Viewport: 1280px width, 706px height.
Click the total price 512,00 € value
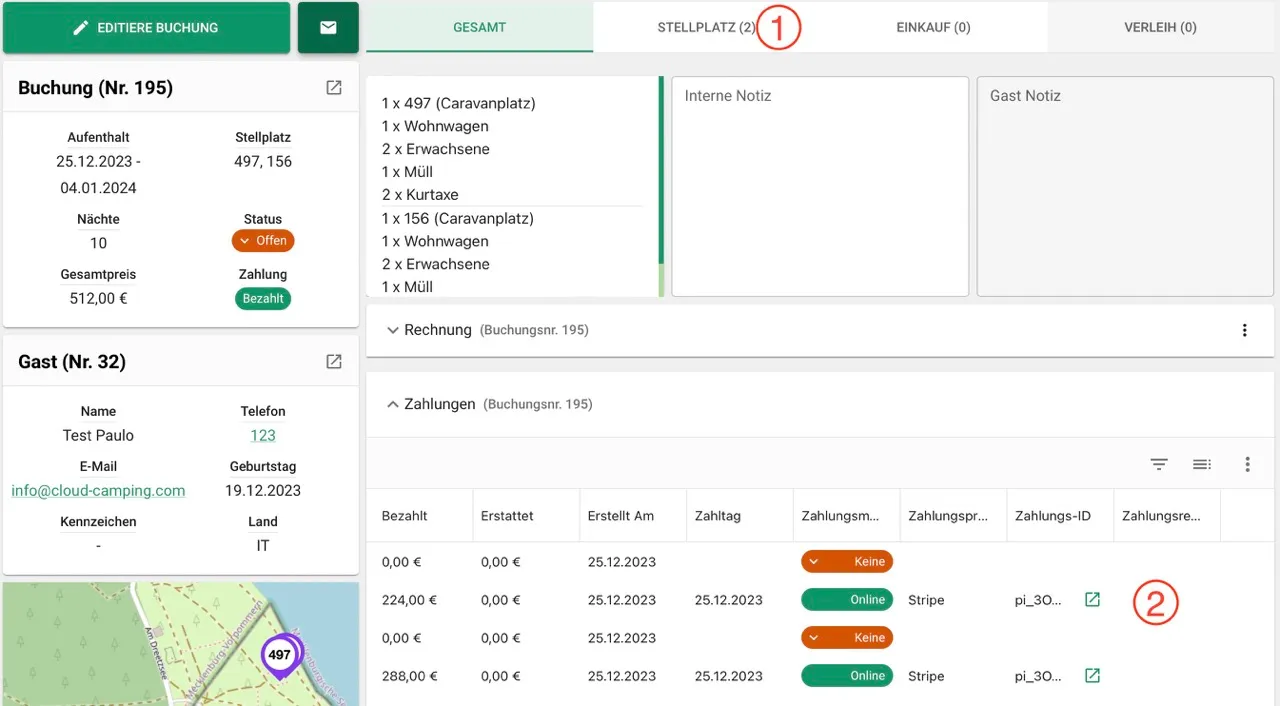98,298
